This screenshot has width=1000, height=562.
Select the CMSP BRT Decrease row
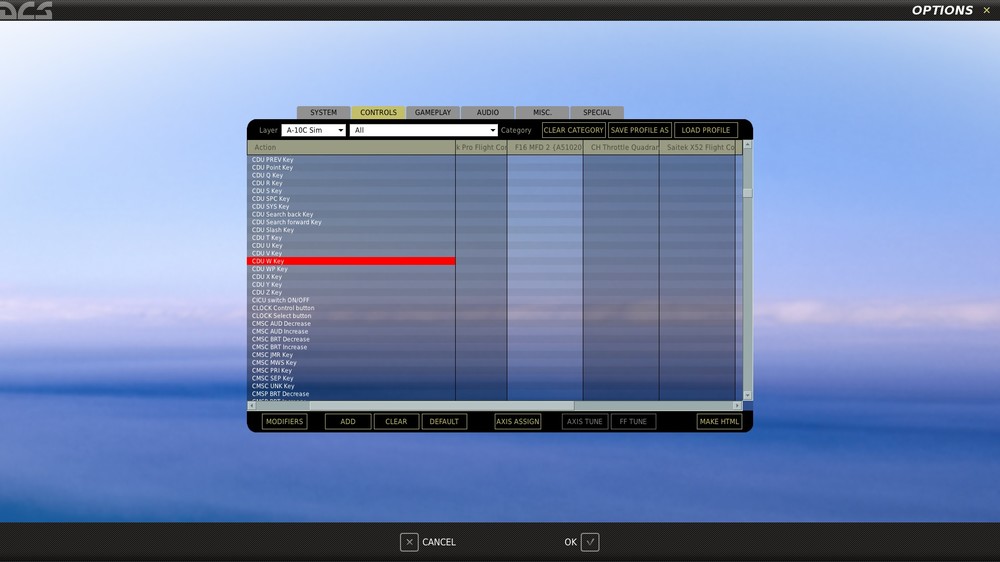point(351,394)
